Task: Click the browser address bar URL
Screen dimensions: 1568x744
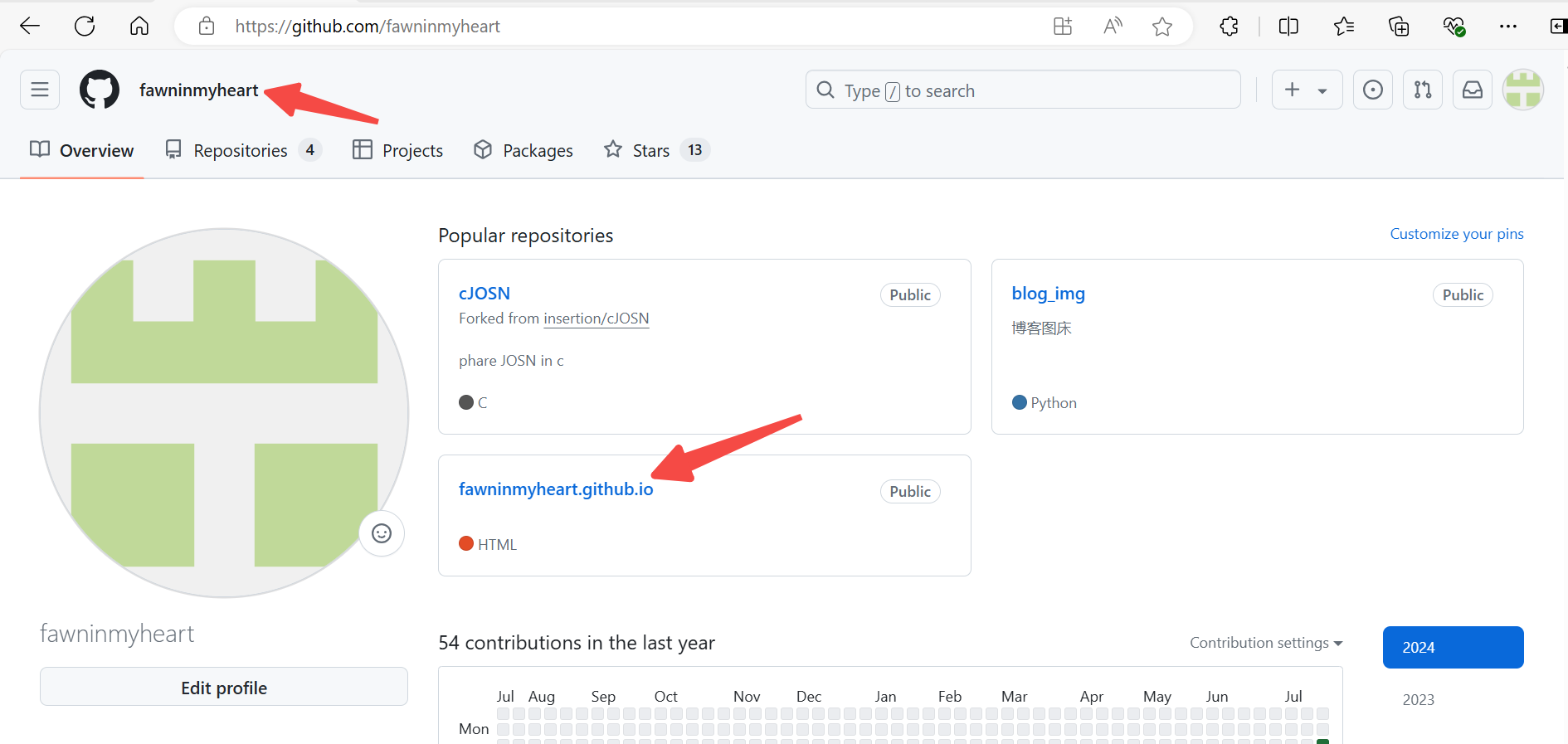Action: [368, 27]
